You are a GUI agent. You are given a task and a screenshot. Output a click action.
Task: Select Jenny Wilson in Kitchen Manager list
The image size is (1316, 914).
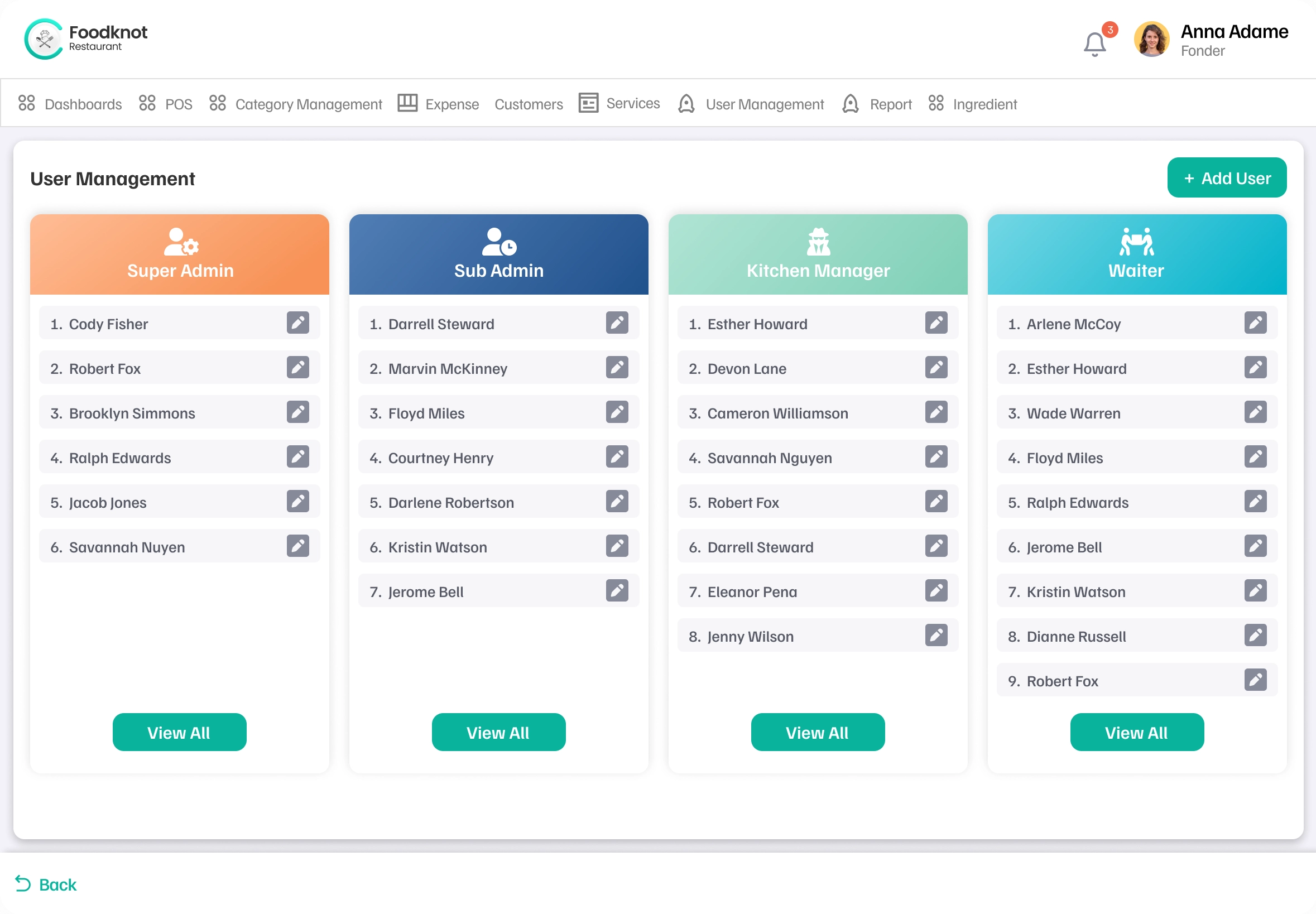point(750,636)
